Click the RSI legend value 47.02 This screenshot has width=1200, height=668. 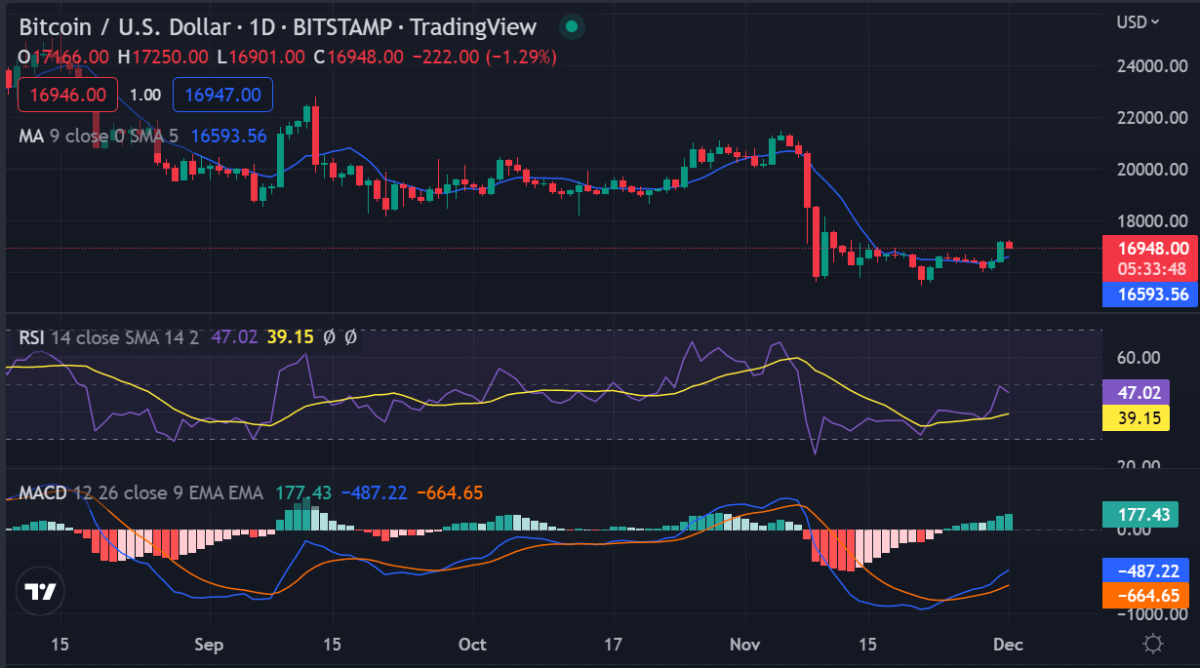[234, 338]
